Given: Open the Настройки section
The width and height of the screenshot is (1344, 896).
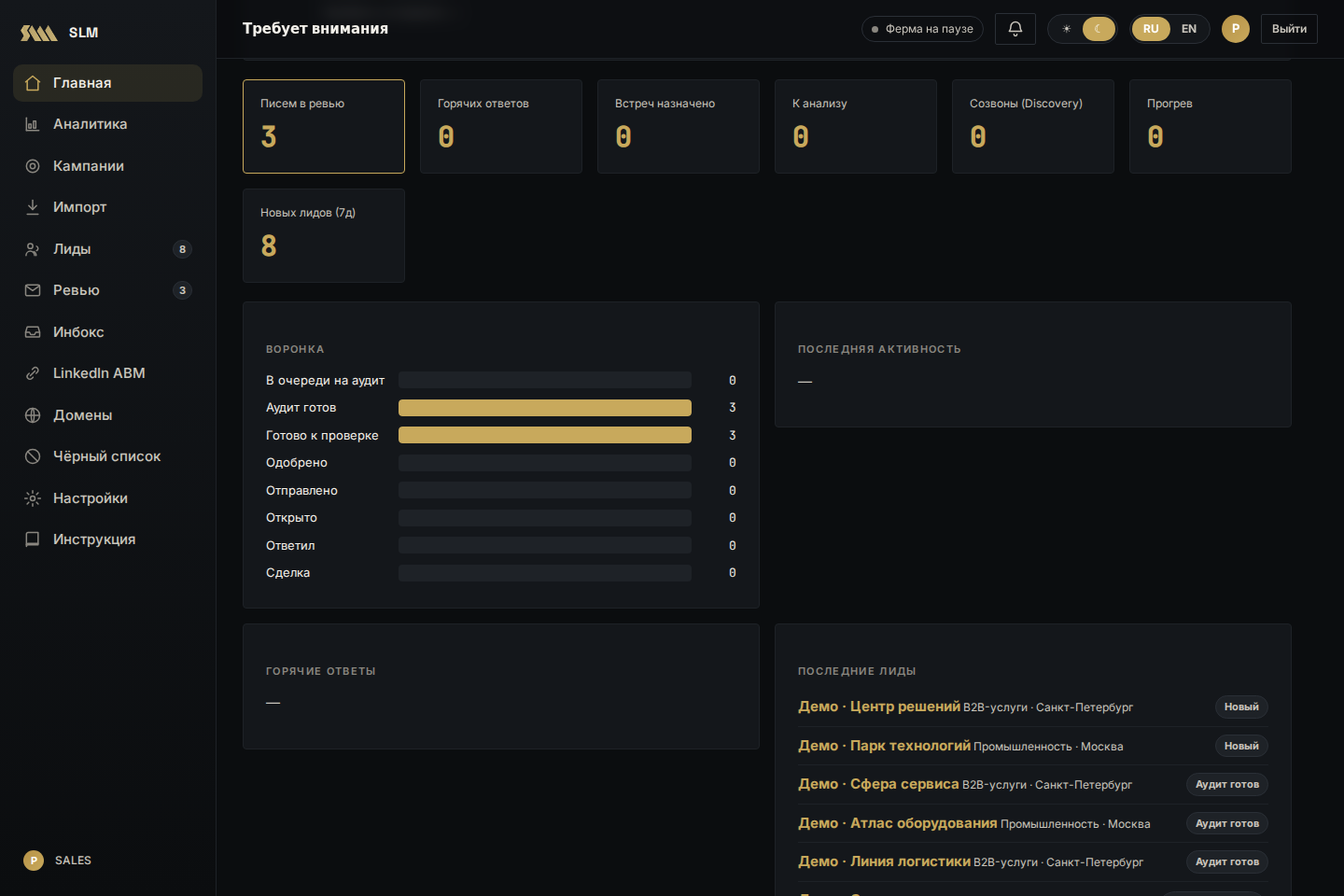Looking at the screenshot, I should [108, 498].
